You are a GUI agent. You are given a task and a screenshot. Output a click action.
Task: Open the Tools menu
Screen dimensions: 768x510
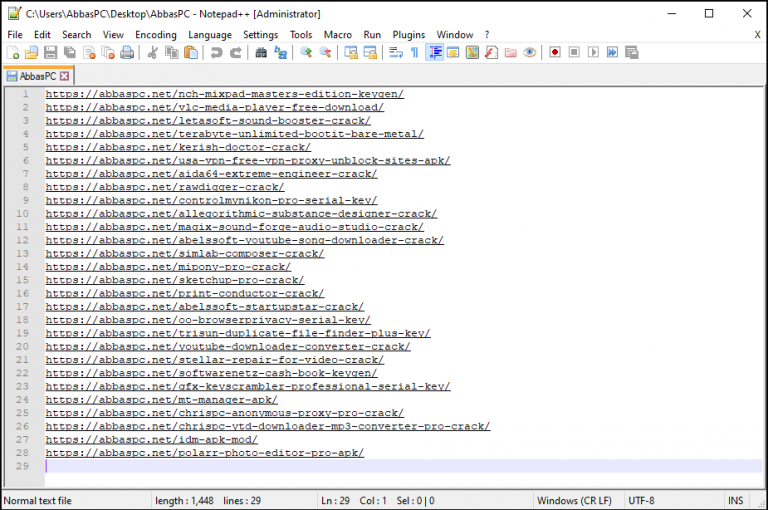(x=301, y=35)
